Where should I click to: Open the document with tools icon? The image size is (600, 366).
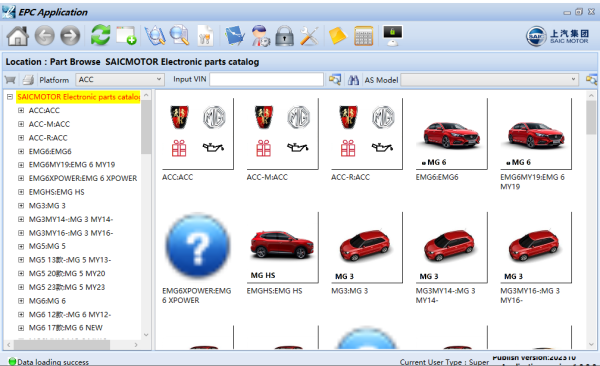(x=205, y=36)
